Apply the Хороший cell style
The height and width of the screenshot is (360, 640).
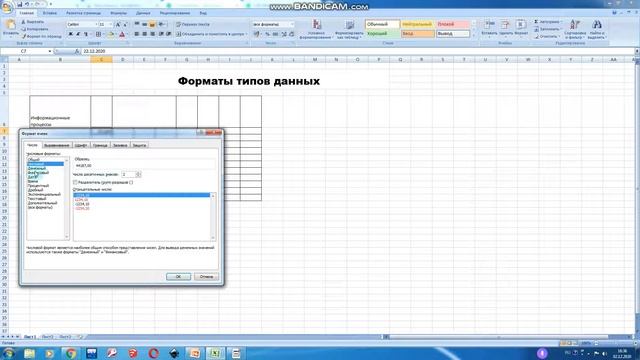[382, 34]
